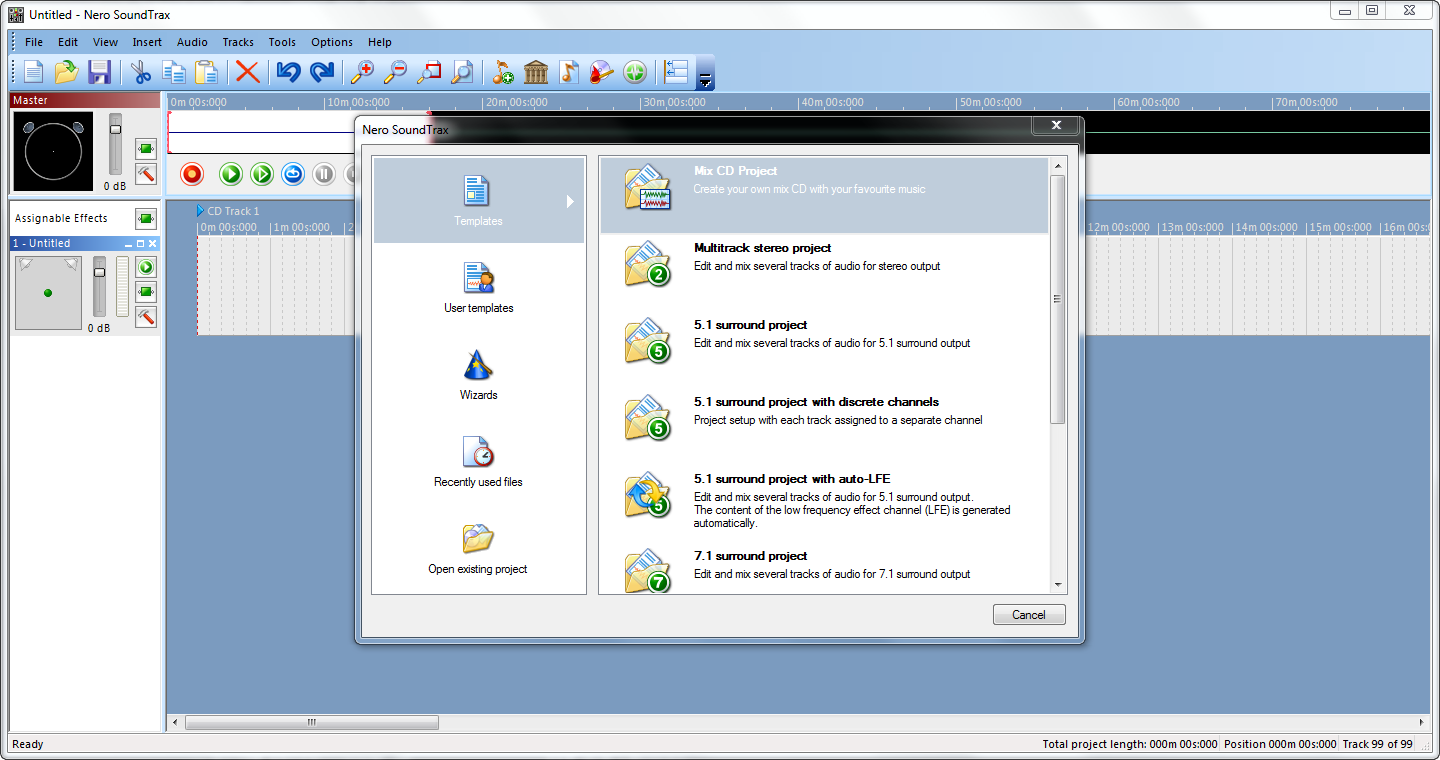
Task: Click track 1 green play icon
Action: (146, 267)
